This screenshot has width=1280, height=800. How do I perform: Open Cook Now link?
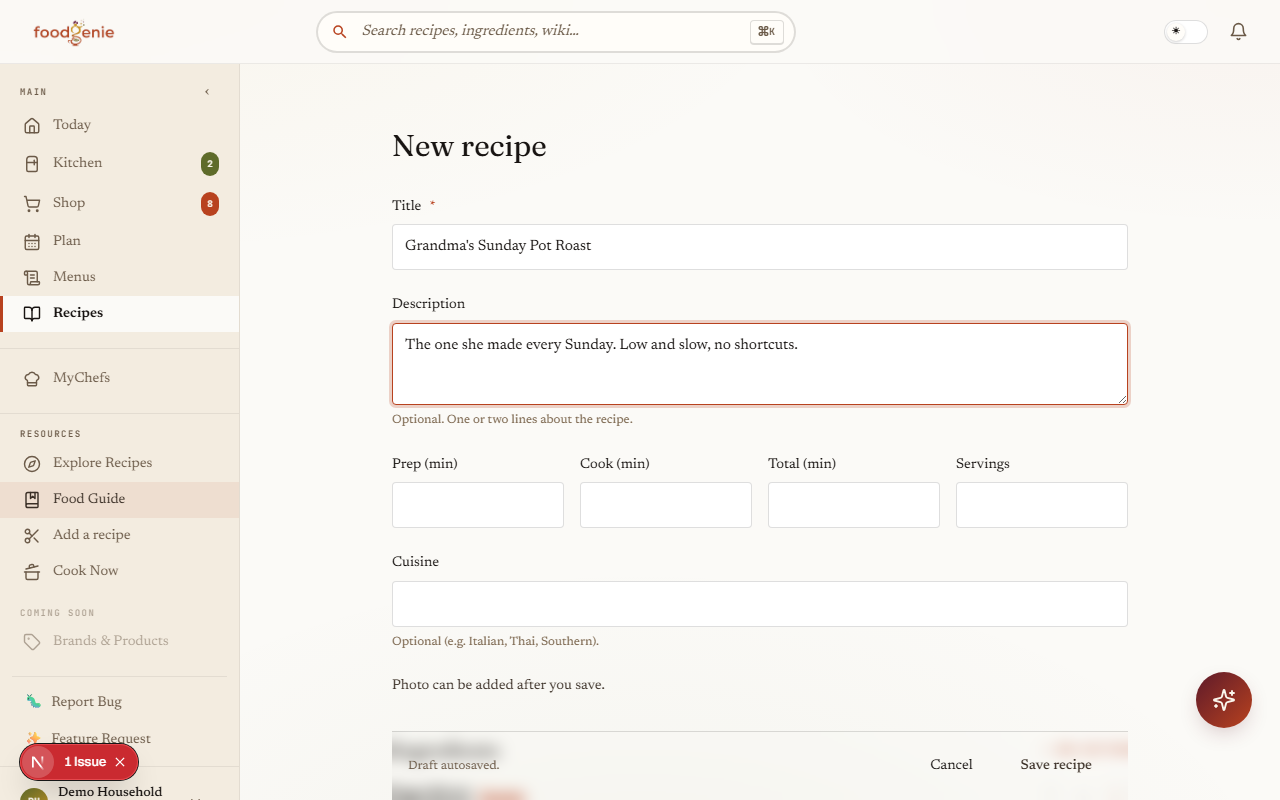pos(120,571)
